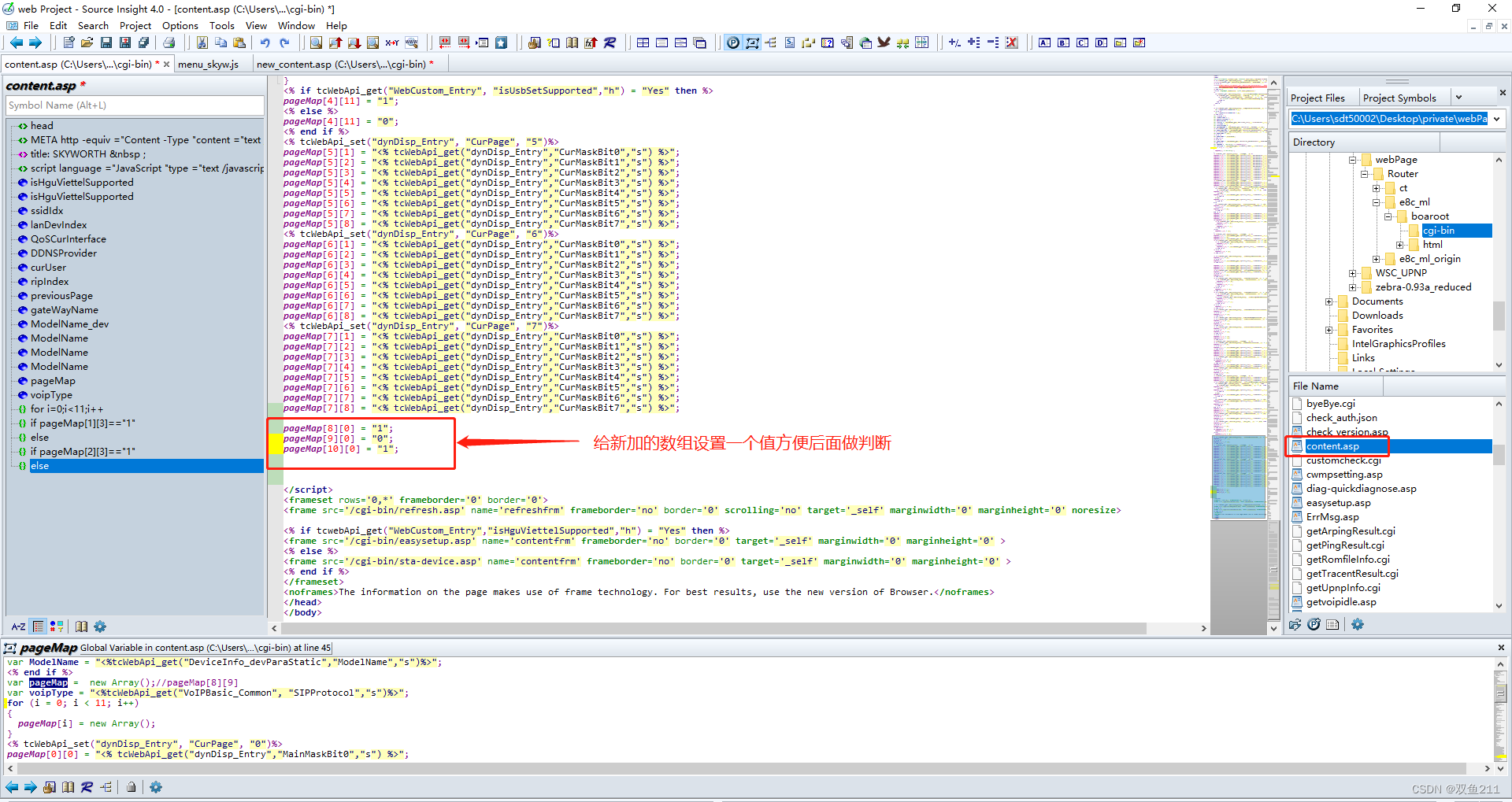Open the File menu
The width and height of the screenshot is (1512, 802).
coord(31,25)
